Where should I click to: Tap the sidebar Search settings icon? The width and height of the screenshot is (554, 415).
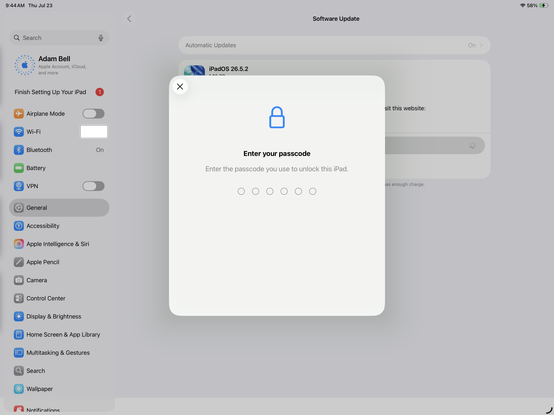[x=19, y=371]
